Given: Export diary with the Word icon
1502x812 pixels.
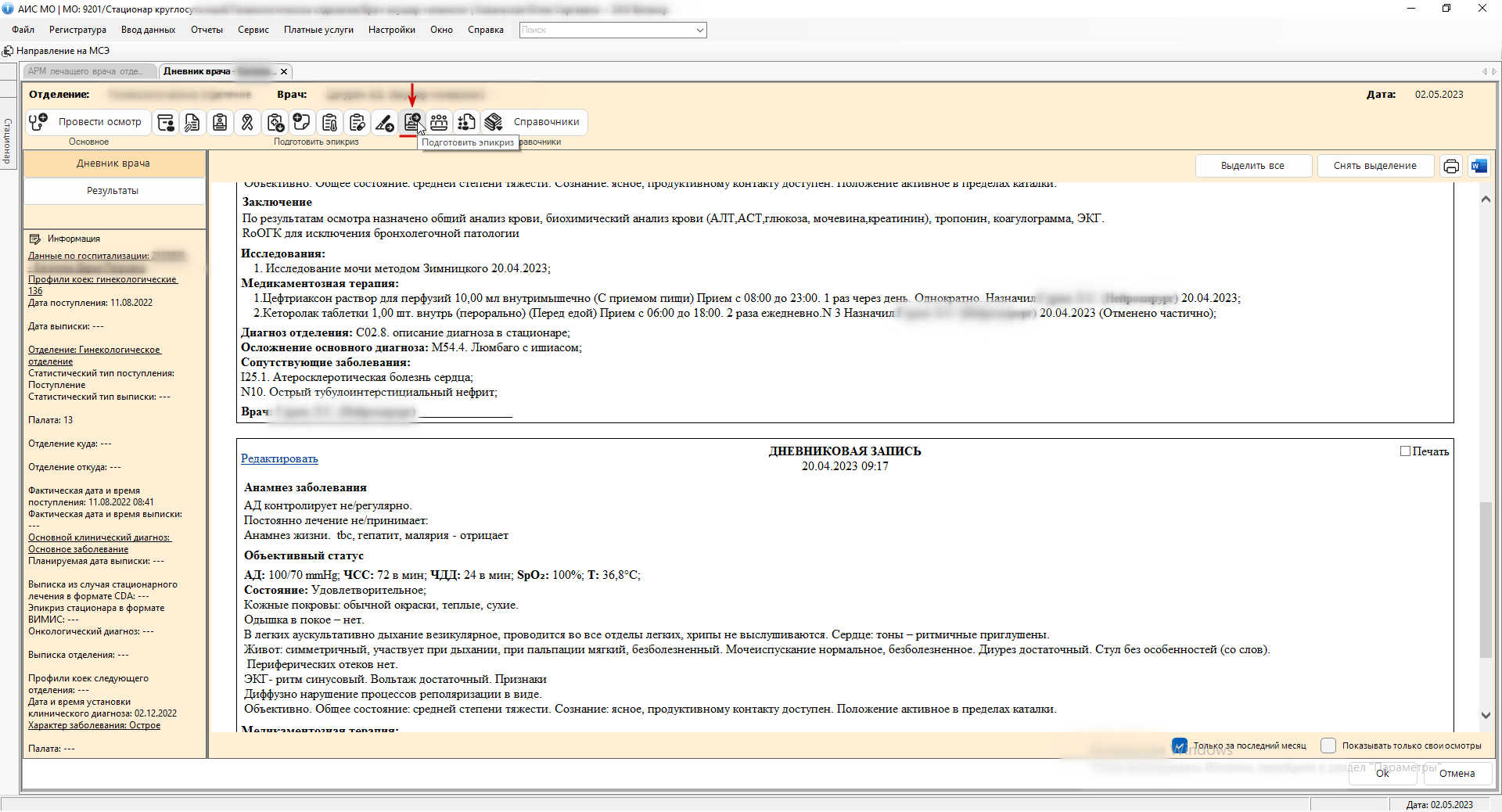Looking at the screenshot, I should click(1479, 166).
